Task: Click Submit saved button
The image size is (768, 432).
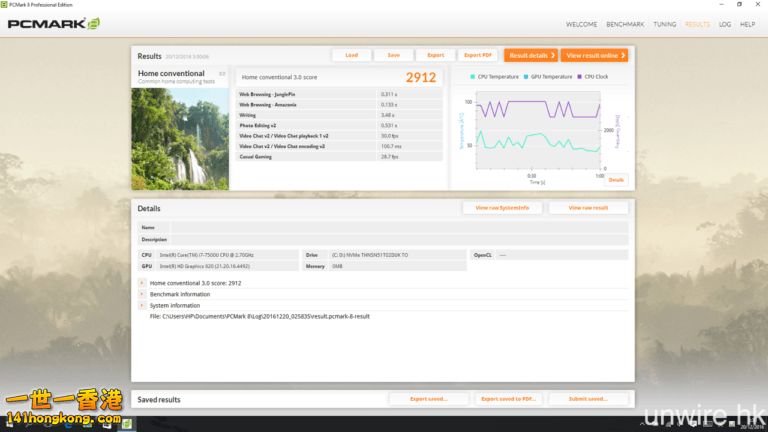Action: tap(588, 399)
